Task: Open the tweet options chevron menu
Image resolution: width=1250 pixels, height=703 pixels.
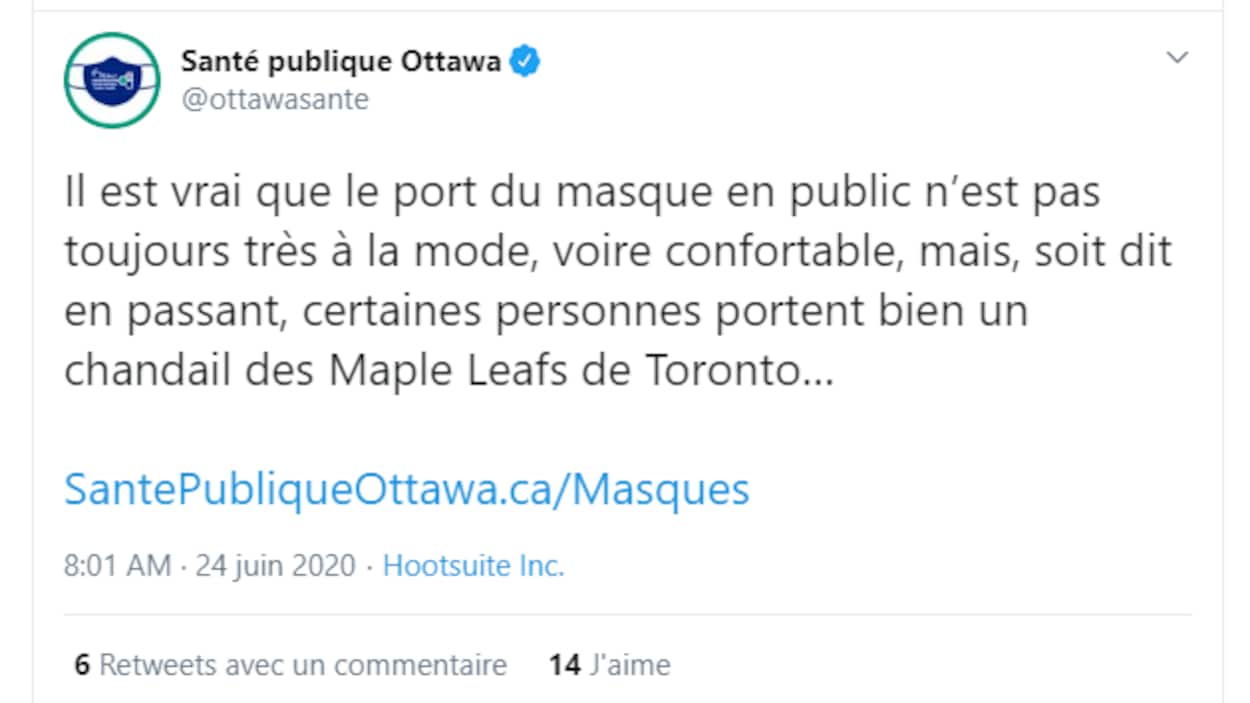Action: coord(1178,58)
